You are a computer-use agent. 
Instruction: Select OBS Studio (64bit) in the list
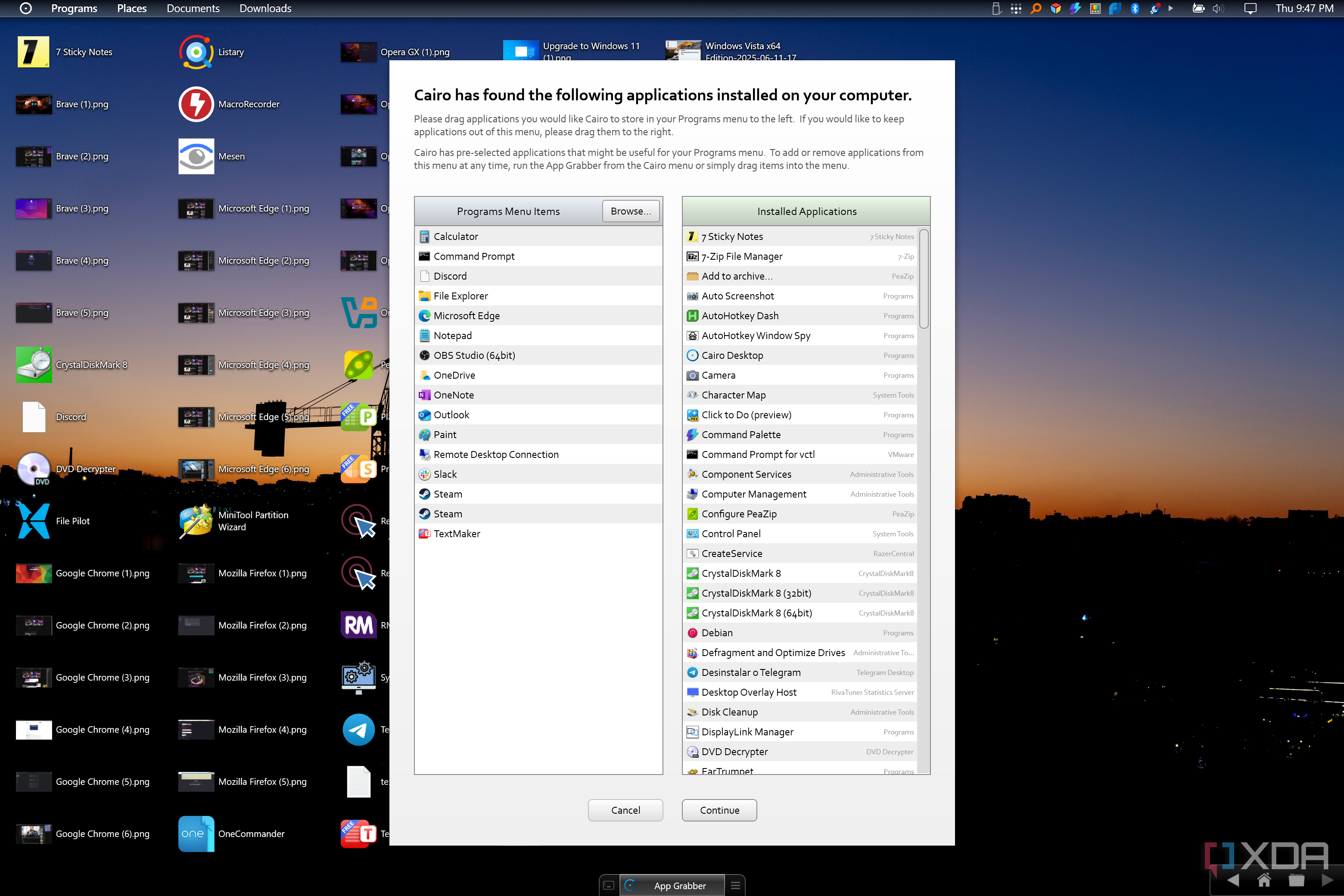pos(538,355)
